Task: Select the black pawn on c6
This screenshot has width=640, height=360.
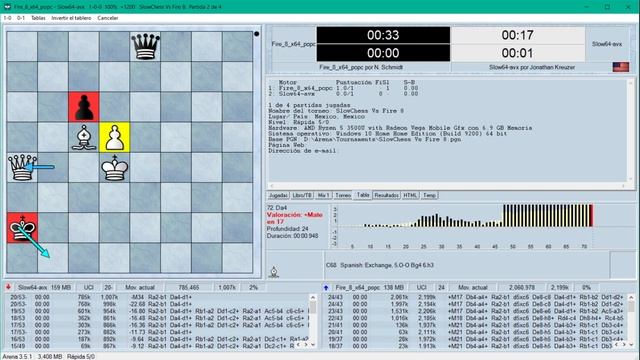Action: point(84,107)
